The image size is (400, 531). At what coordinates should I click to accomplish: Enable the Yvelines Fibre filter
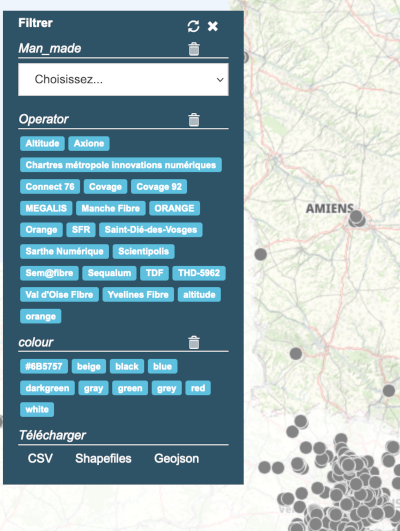point(138,295)
